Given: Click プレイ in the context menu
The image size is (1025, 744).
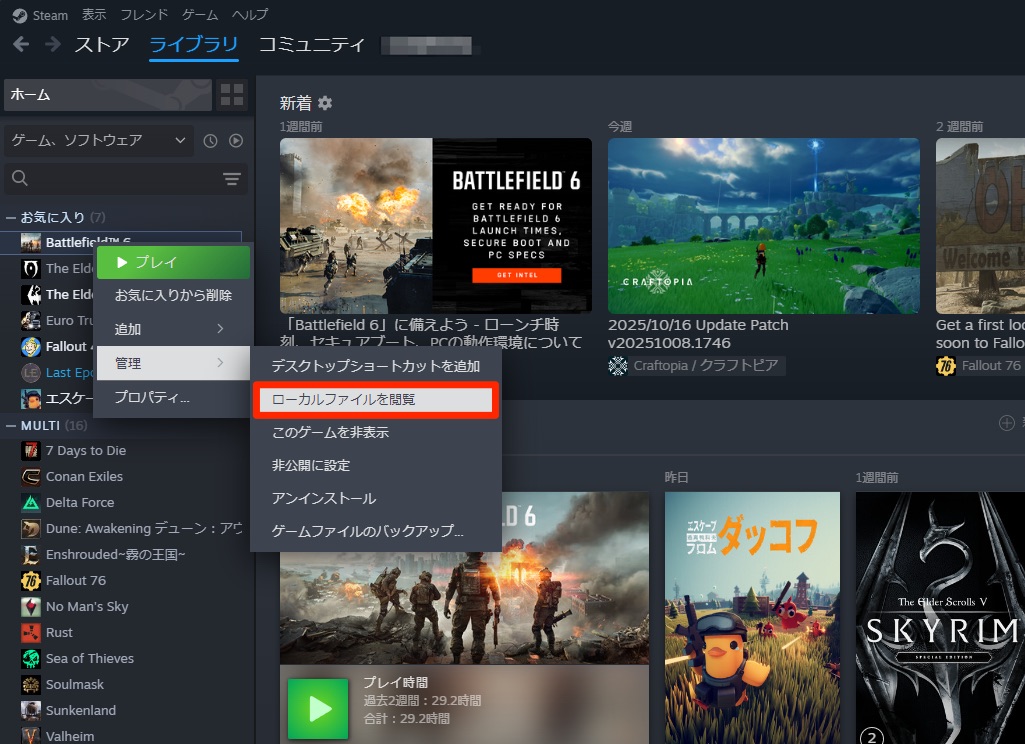Looking at the screenshot, I should [171, 262].
